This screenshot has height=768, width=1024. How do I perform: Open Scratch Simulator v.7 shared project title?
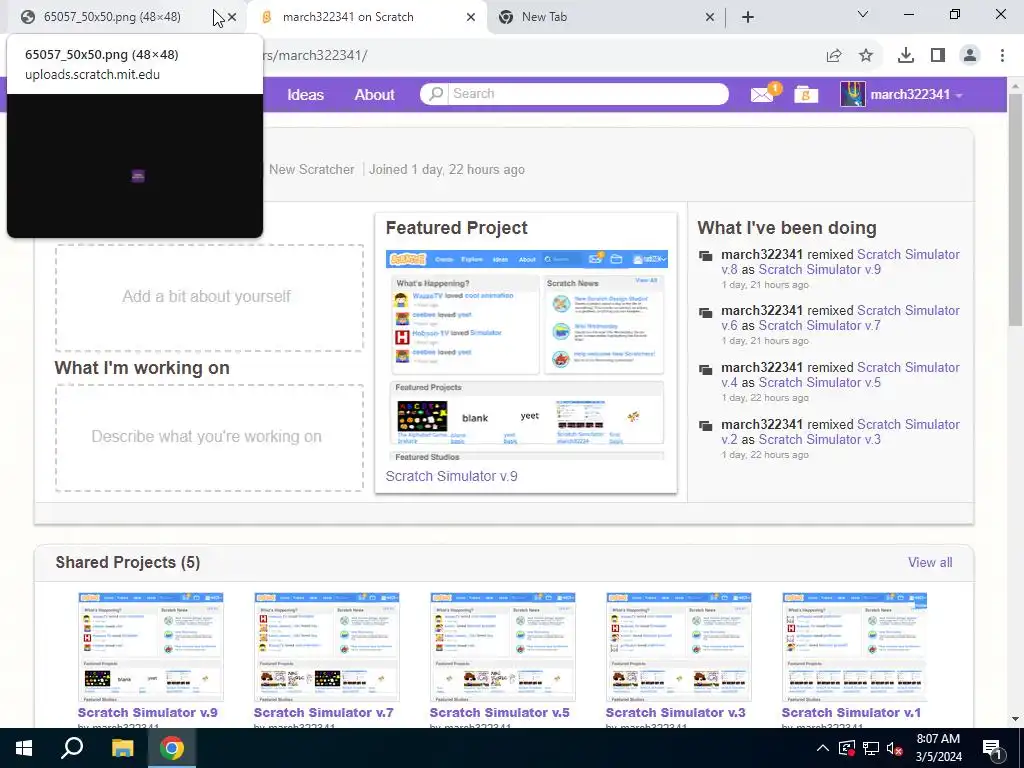323,712
